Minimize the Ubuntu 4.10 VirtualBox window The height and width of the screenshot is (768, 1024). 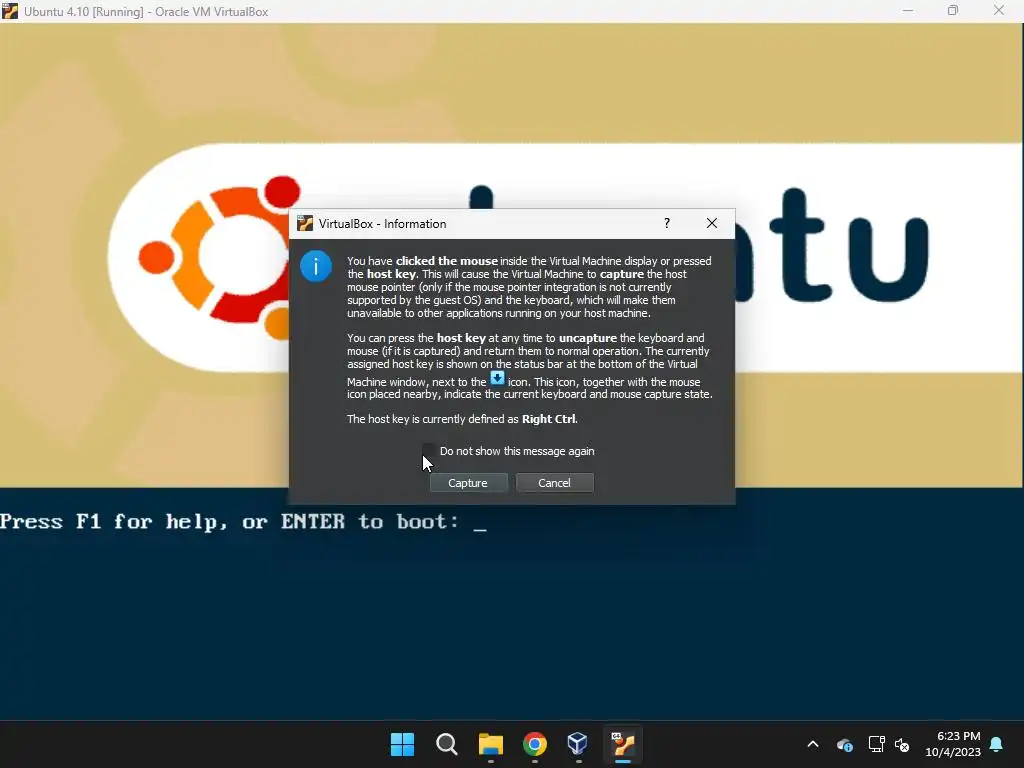pyautogui.click(x=908, y=10)
